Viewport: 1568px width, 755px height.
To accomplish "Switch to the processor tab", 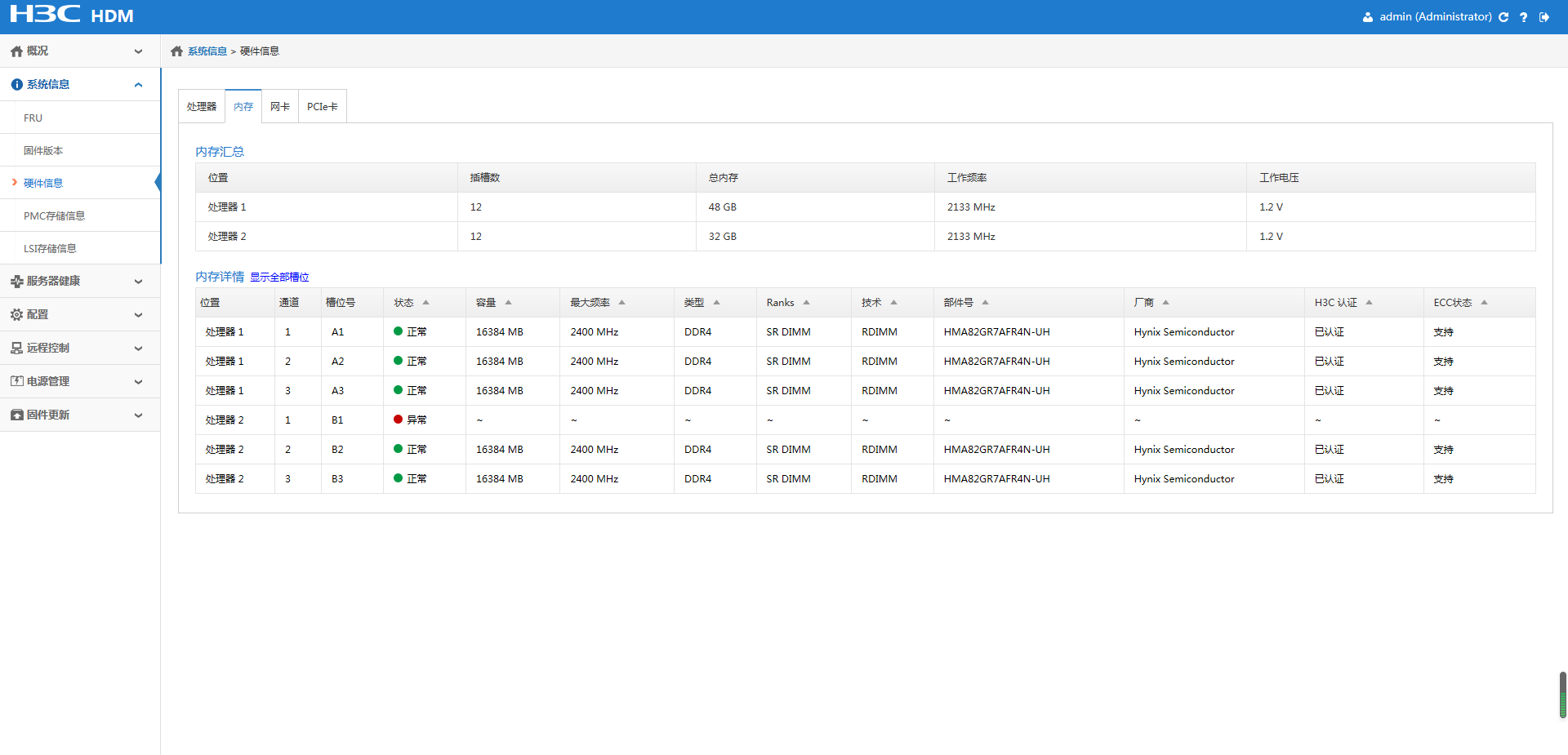I will pyautogui.click(x=202, y=107).
